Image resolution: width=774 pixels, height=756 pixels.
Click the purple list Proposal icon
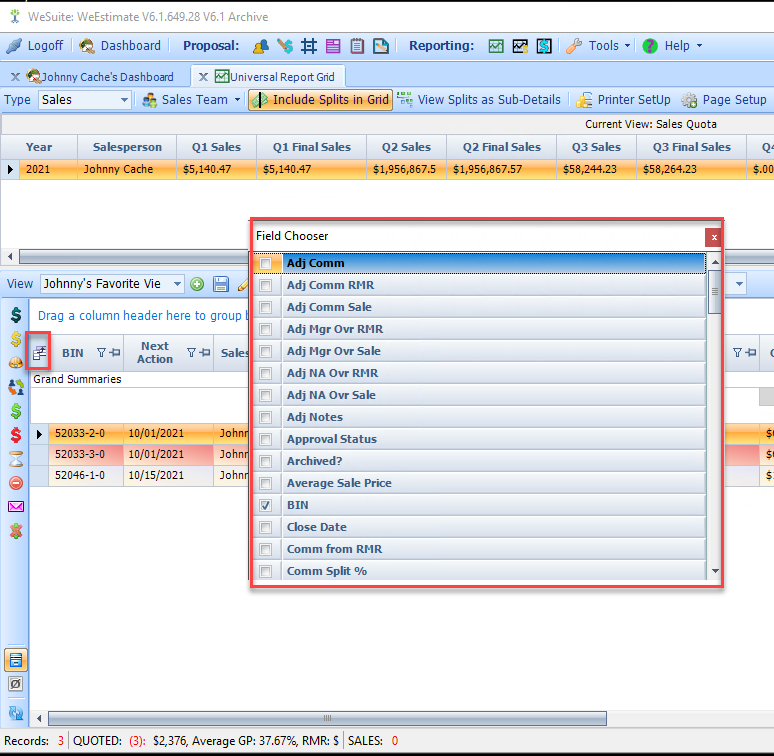pyautogui.click(x=333, y=46)
